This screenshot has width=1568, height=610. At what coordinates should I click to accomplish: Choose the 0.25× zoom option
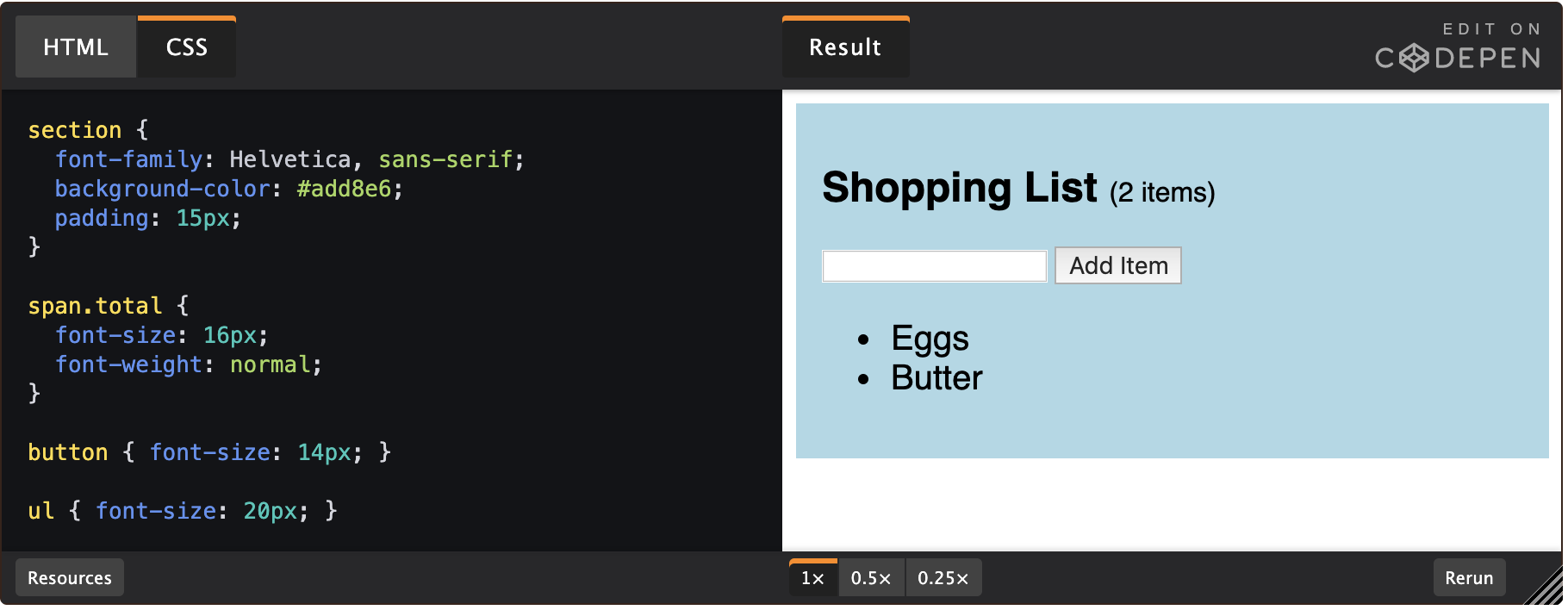tap(943, 578)
